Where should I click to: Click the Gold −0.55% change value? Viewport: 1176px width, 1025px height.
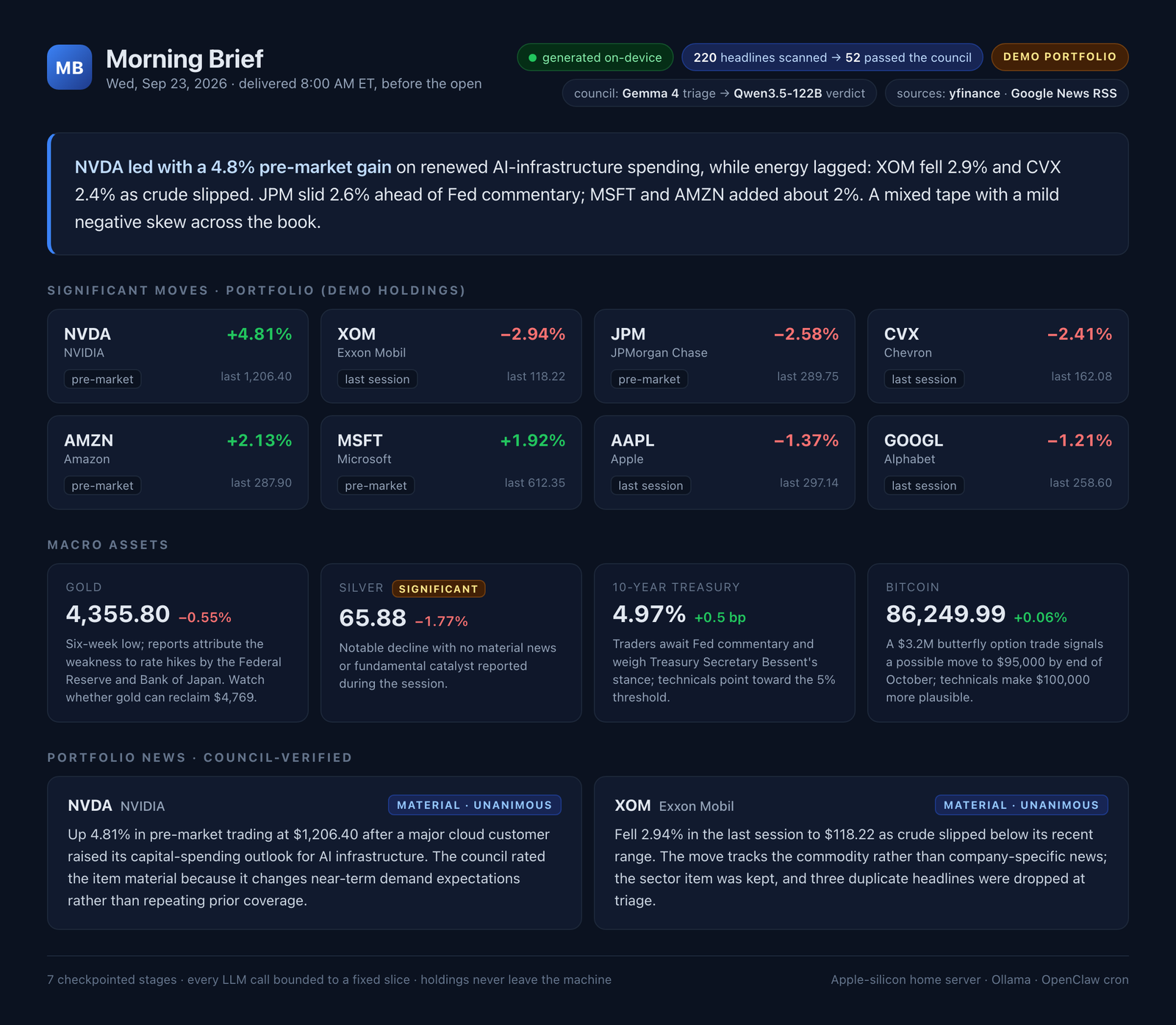point(204,618)
